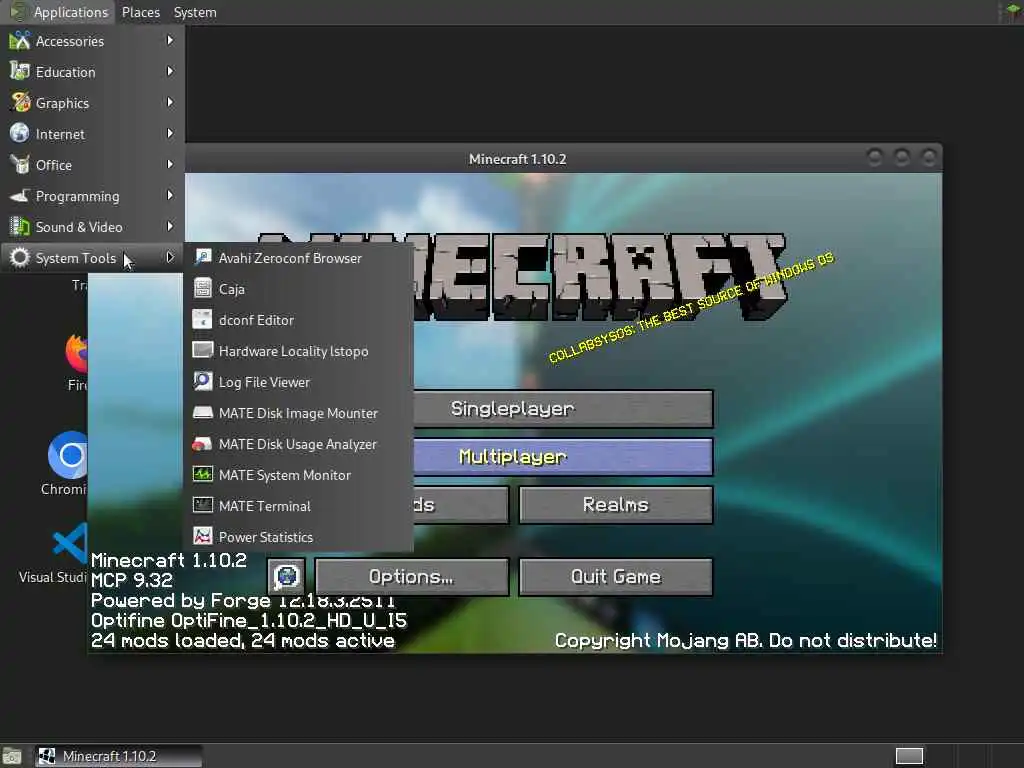Click the top-right panel tray icon
This screenshot has width=1024, height=768.
[1011, 12]
